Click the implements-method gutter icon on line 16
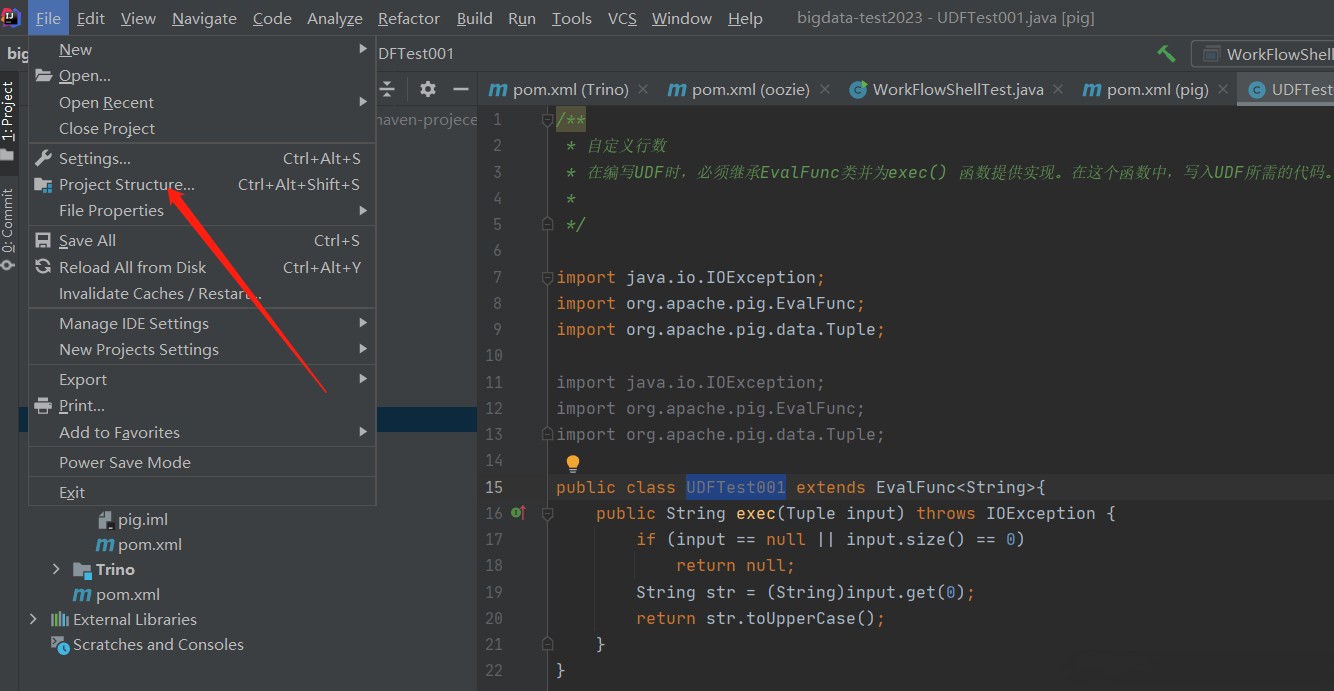The image size is (1334, 691). [518, 513]
